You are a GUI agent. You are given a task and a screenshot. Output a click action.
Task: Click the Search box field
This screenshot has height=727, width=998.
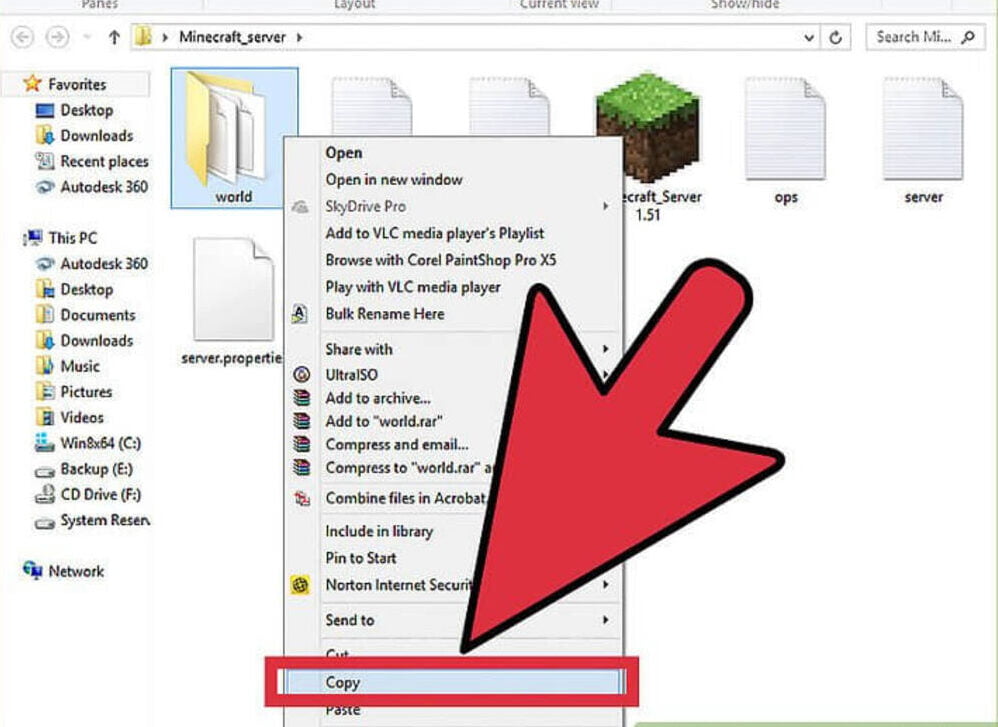(914, 37)
